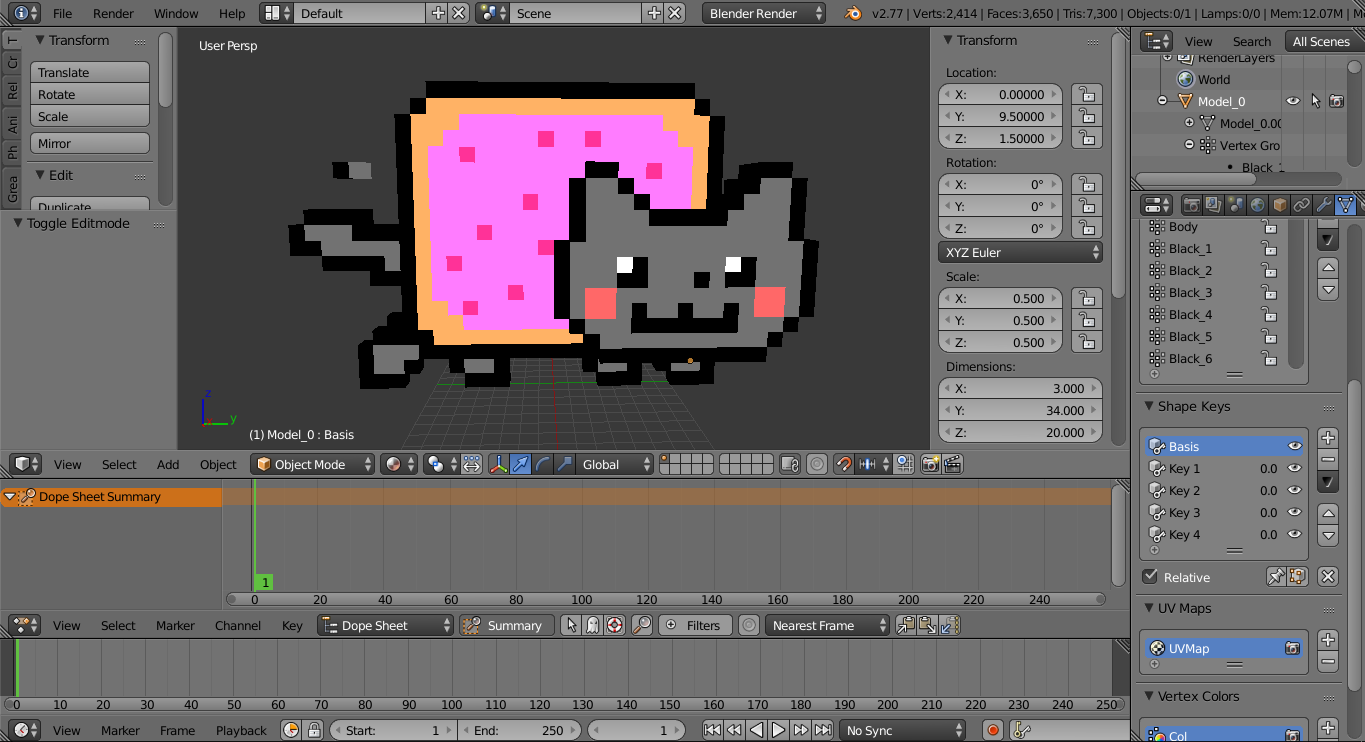1365x742 pixels.
Task: Open the Blender Render engine dropdown
Action: point(765,13)
